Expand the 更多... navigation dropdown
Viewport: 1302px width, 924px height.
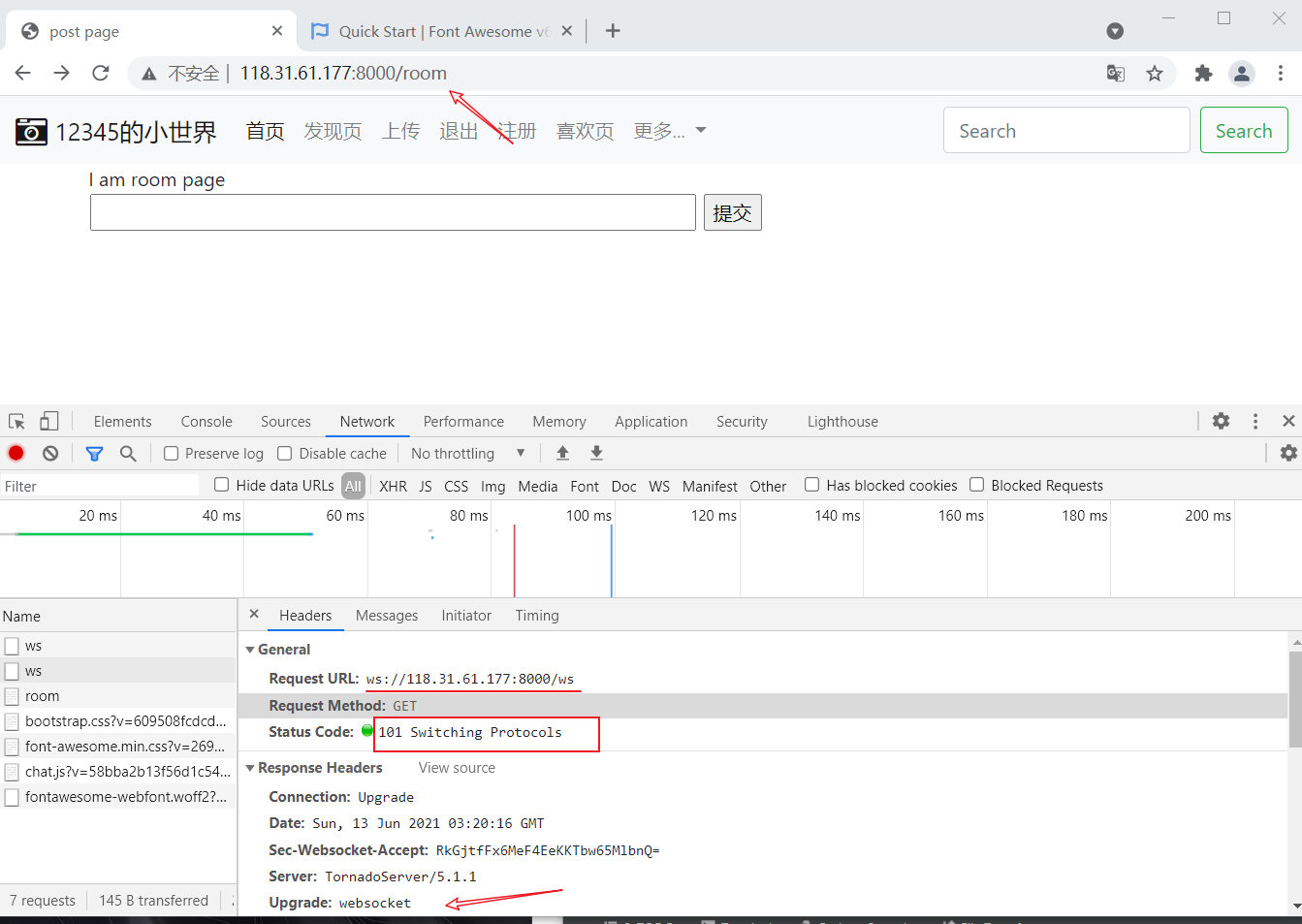tap(669, 131)
